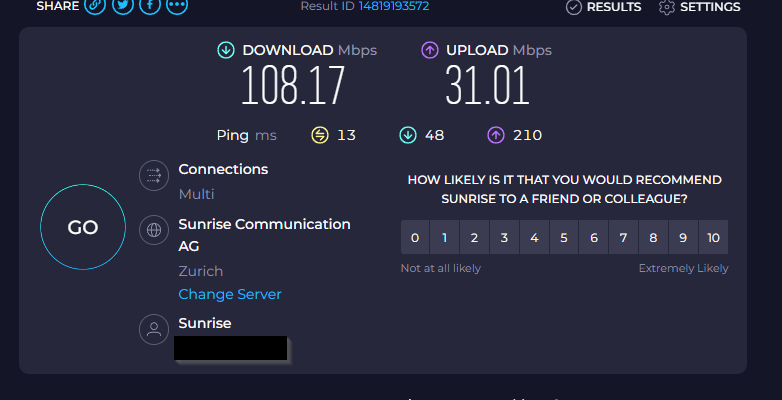Click the download arrow icon beside DOWNLOAD
This screenshot has width=782, height=400.
click(x=226, y=50)
